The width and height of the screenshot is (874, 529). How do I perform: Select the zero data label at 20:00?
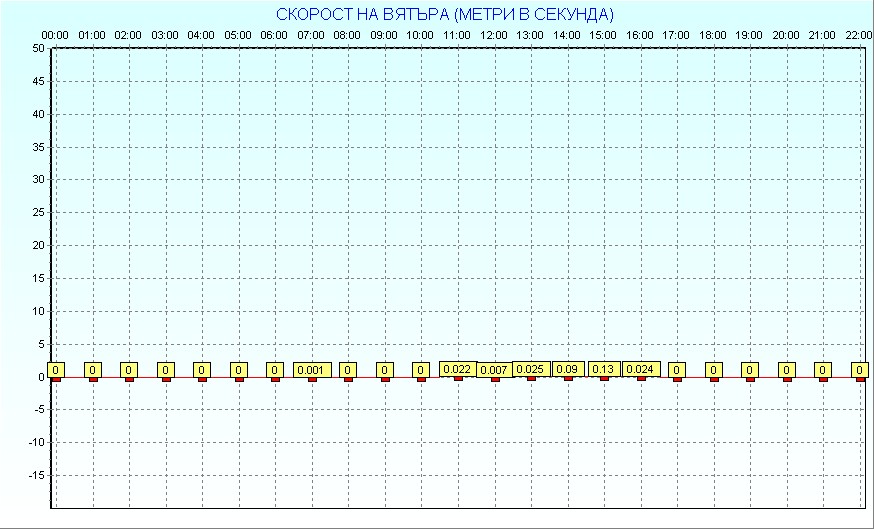pyautogui.click(x=786, y=370)
